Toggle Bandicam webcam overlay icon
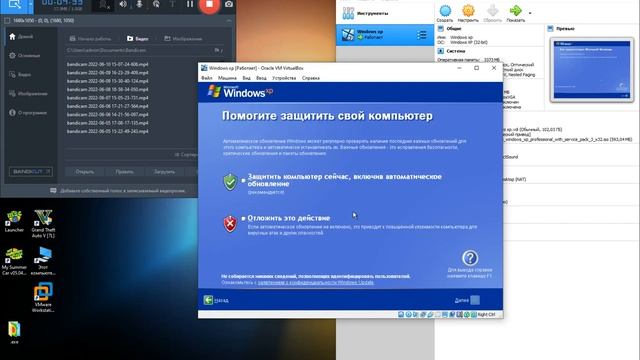This screenshot has width=640, height=360. 104,4
